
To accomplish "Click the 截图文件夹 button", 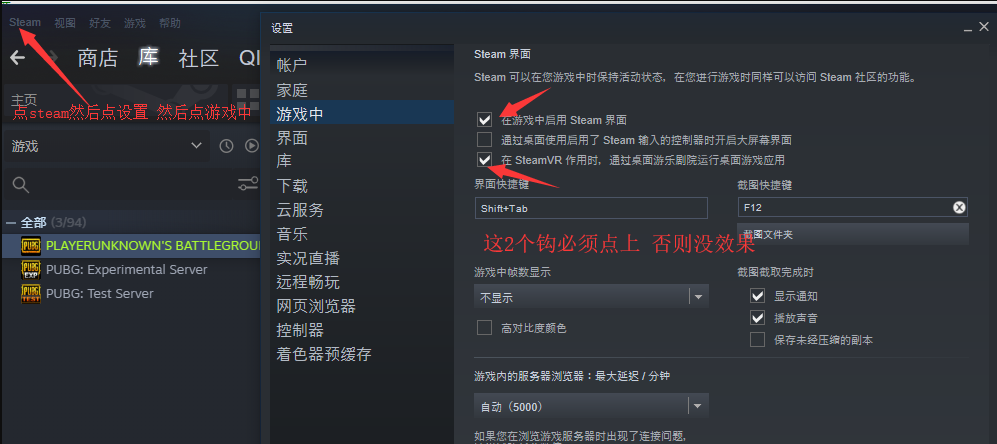I will 853,234.
